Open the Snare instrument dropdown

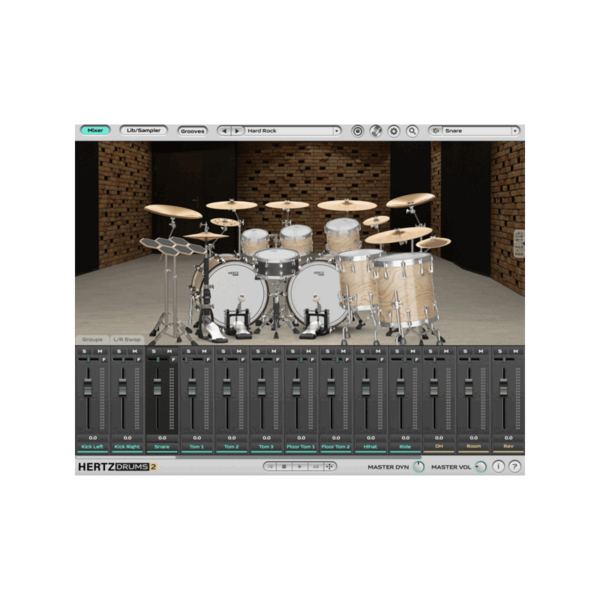(515, 131)
